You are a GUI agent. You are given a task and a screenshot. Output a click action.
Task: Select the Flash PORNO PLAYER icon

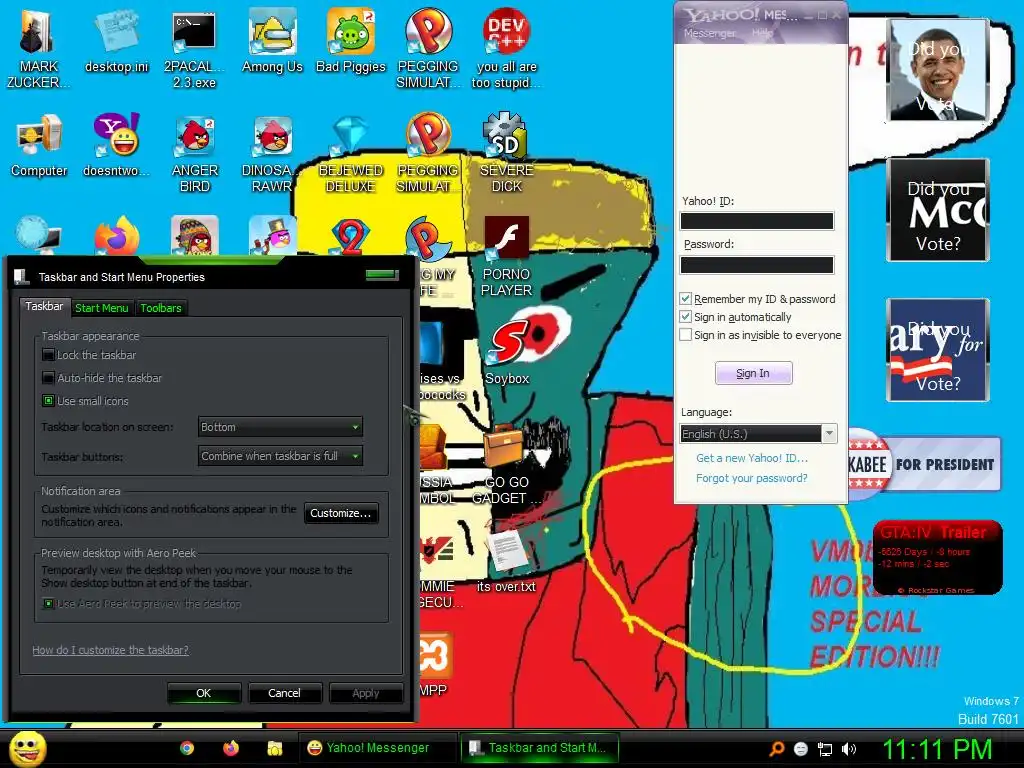pyautogui.click(x=506, y=257)
